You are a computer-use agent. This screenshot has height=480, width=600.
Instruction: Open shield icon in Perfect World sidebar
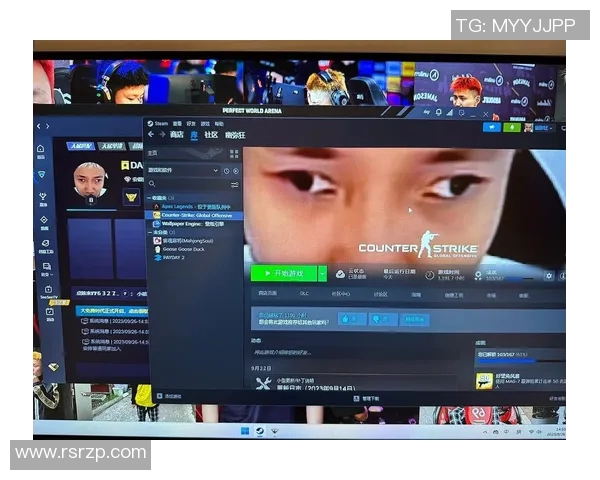coord(42,175)
